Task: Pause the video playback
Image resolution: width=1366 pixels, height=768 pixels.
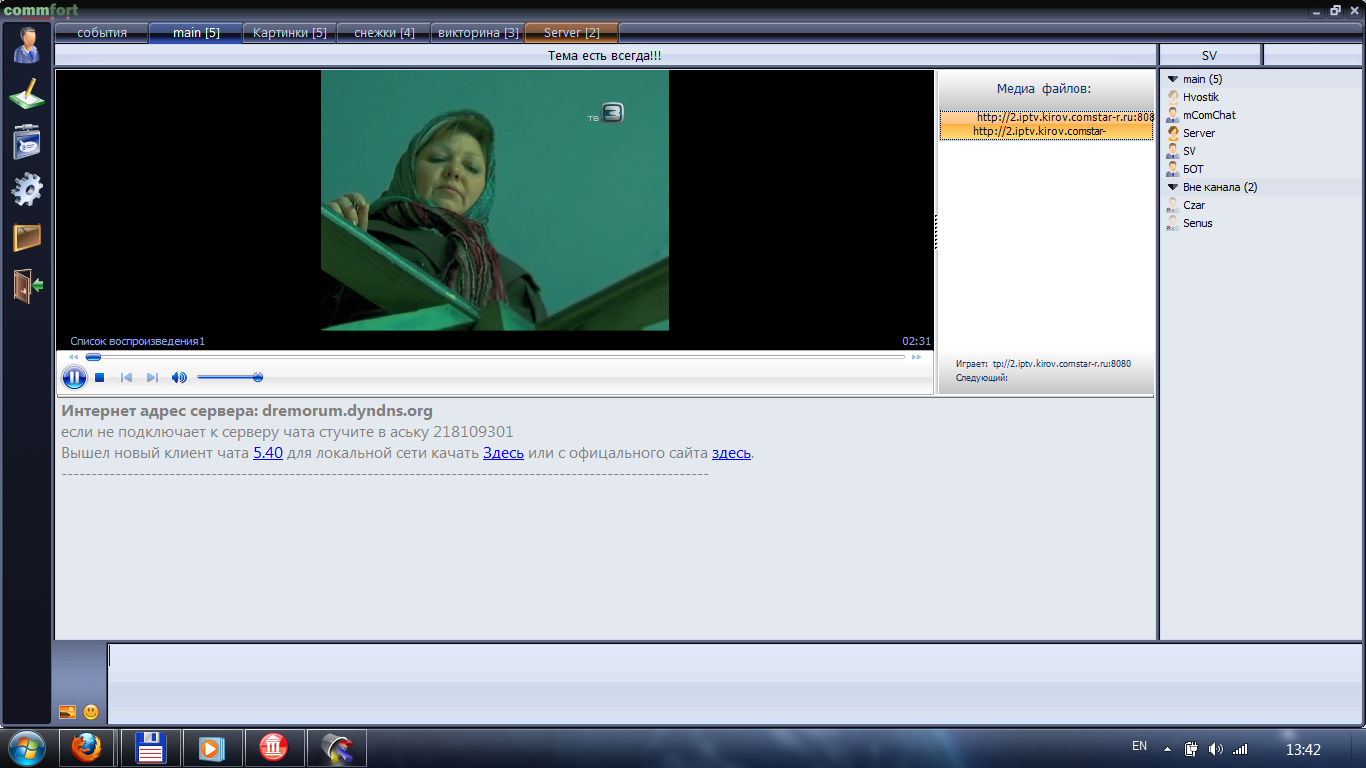Action: (x=74, y=378)
